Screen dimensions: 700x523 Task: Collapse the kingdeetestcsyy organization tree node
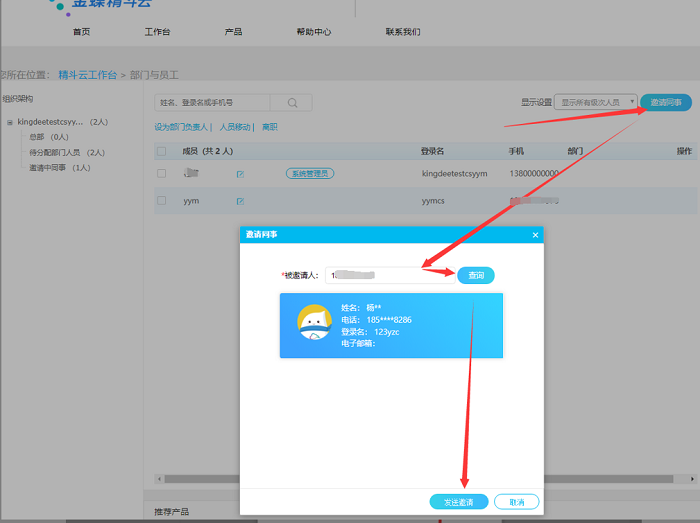click(10, 123)
